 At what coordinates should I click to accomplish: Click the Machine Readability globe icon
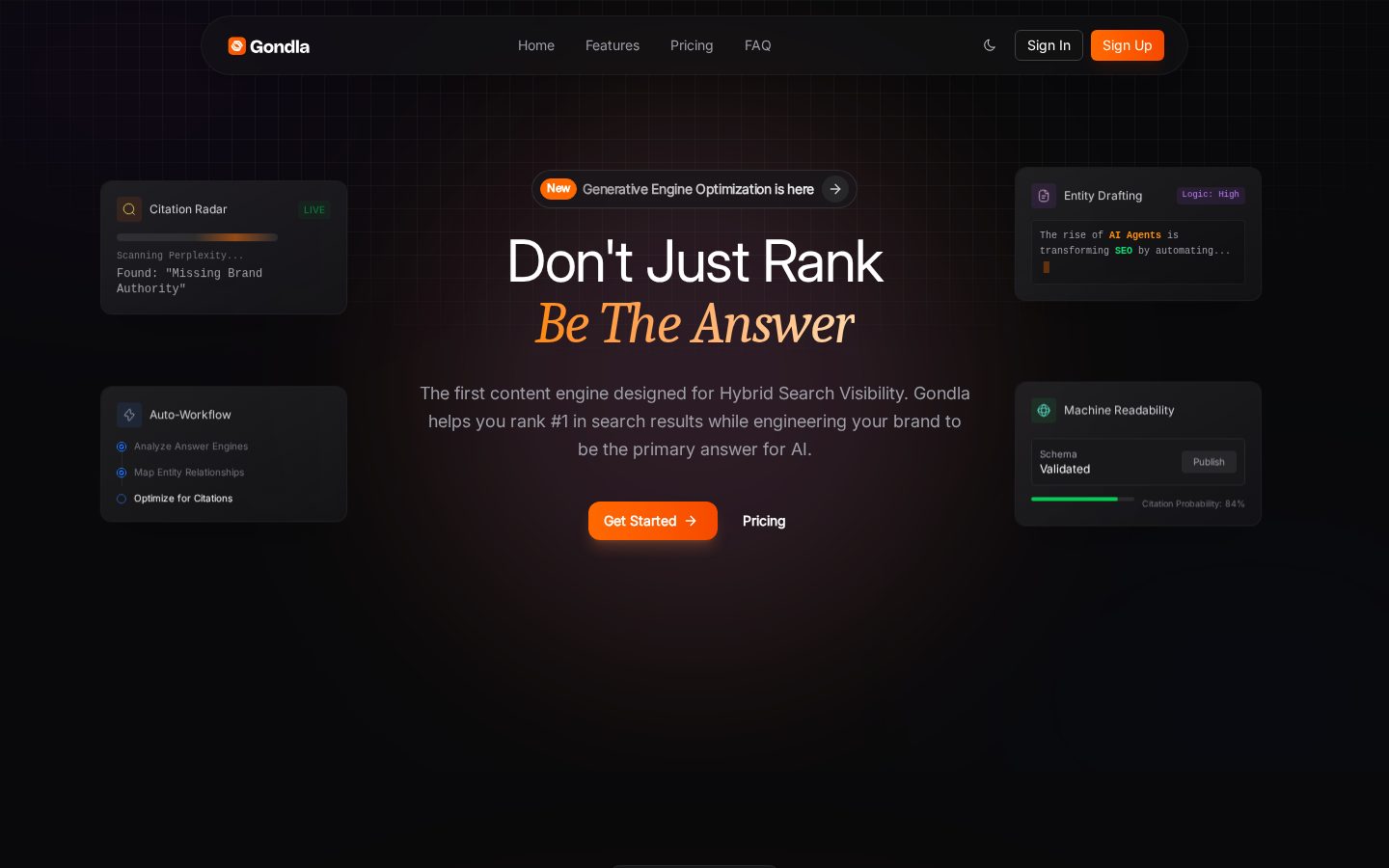1044,411
